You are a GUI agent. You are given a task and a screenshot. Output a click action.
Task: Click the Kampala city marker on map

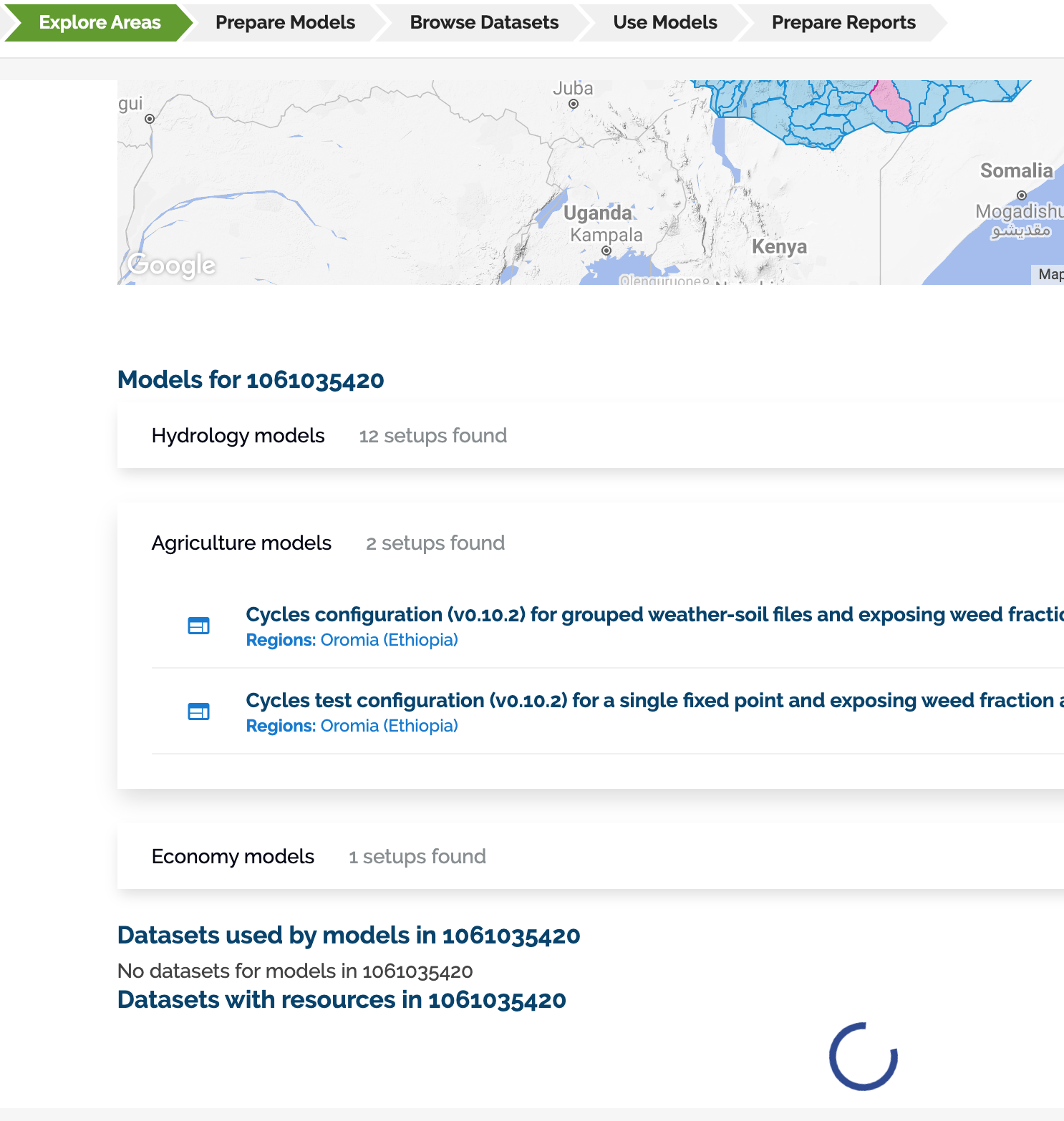[606, 251]
